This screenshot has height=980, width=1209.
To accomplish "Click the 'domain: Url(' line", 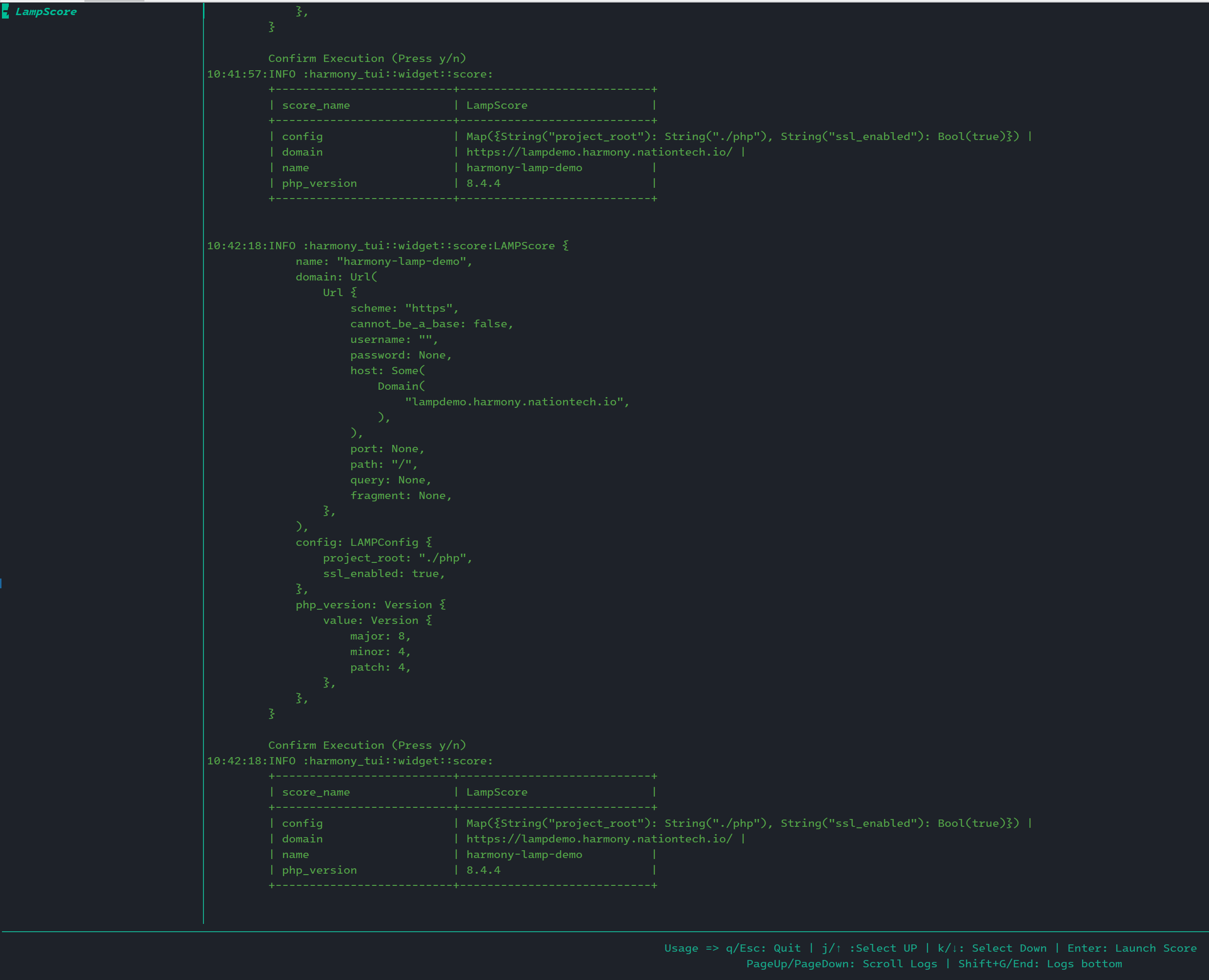I will click(x=336, y=277).
